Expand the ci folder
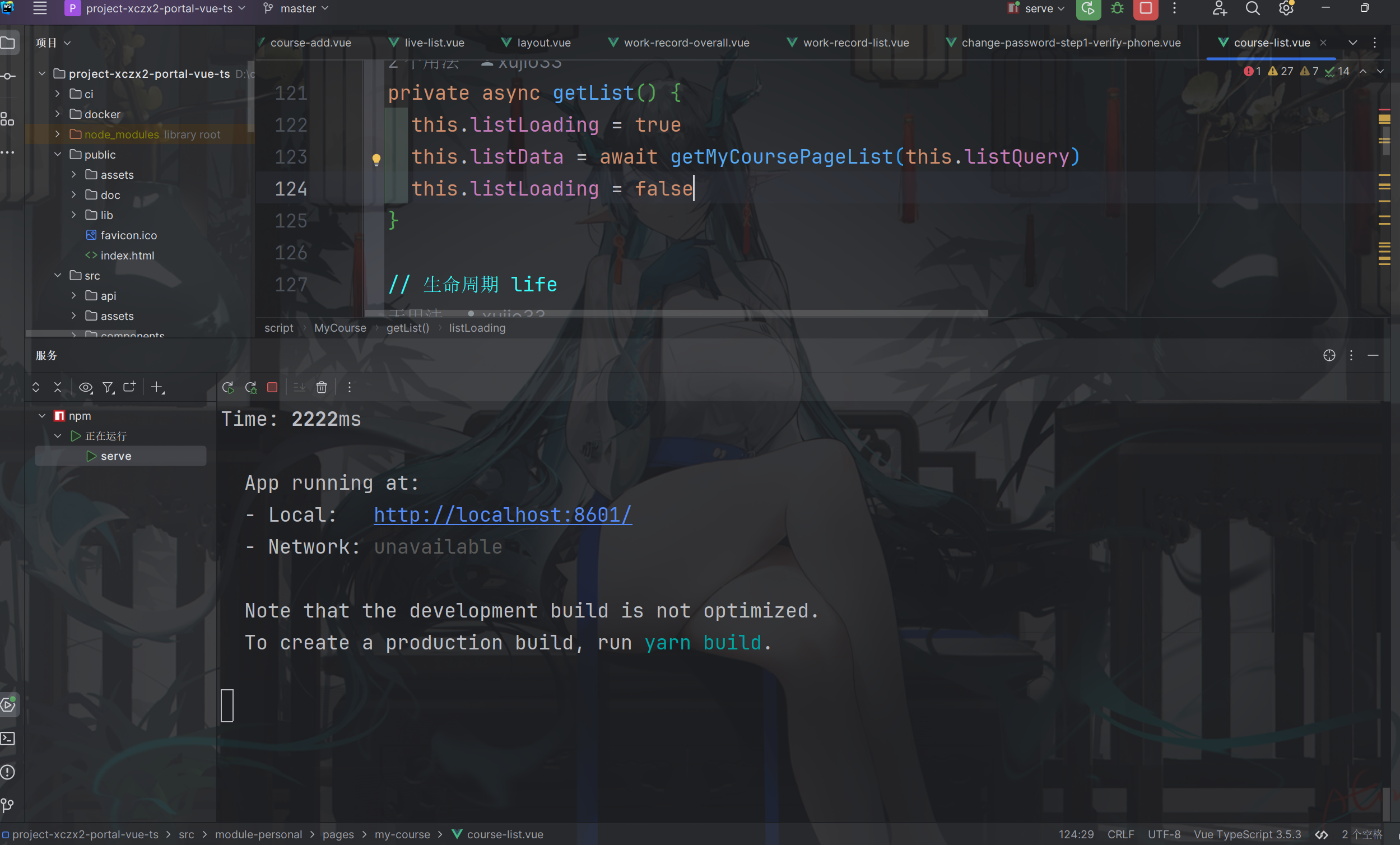 coord(57,94)
